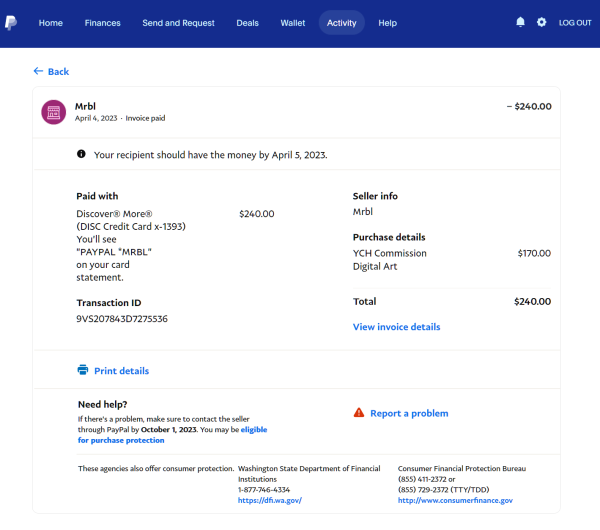Viewport: 600px width, 530px height.
Task: Click the Back link text
Action: (x=59, y=72)
